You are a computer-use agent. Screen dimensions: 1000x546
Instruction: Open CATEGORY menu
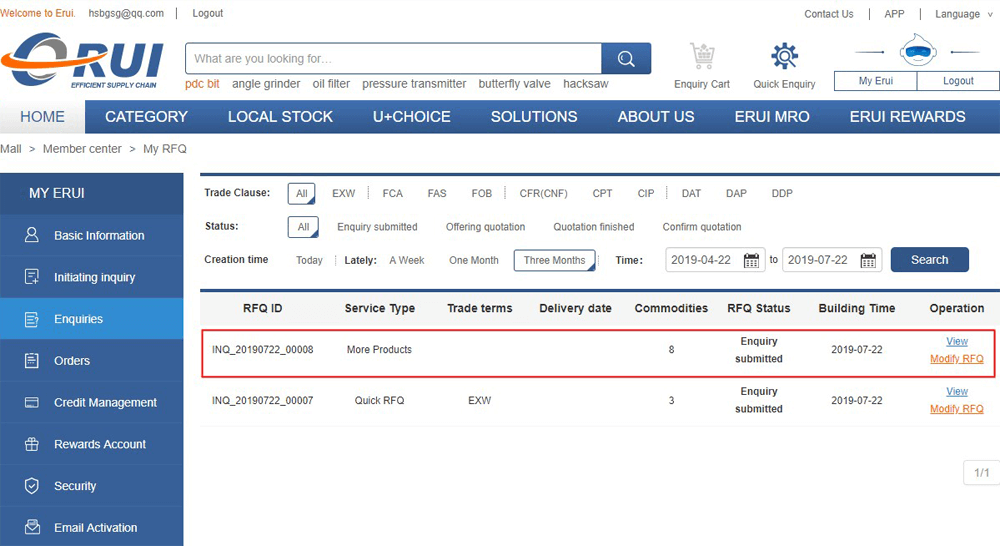click(146, 117)
